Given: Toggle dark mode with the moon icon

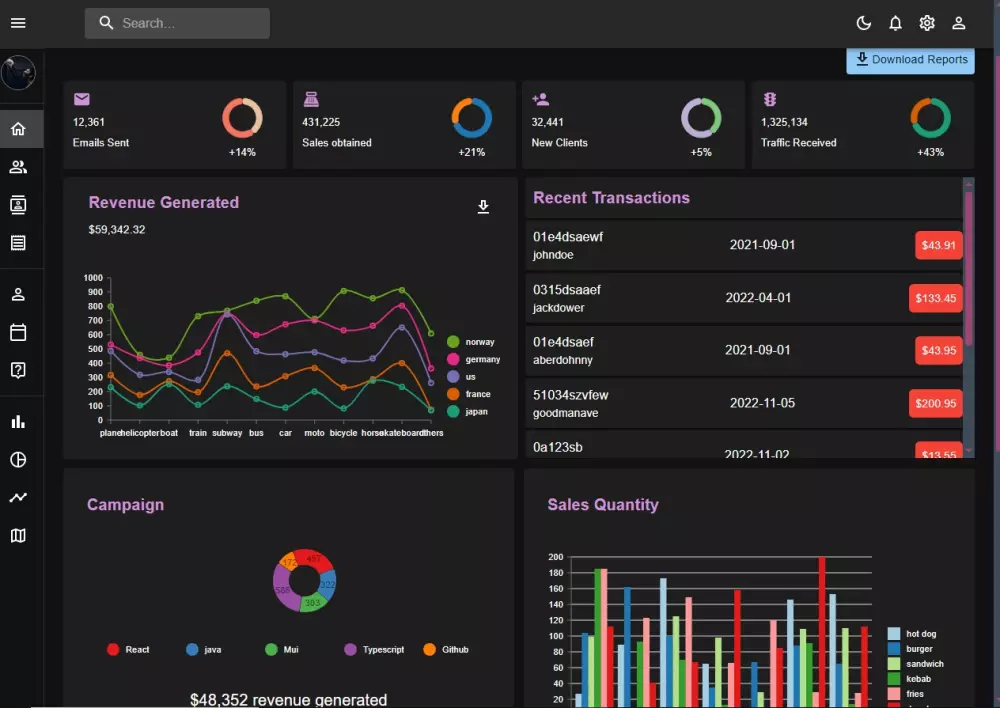Looking at the screenshot, I should 863,22.
